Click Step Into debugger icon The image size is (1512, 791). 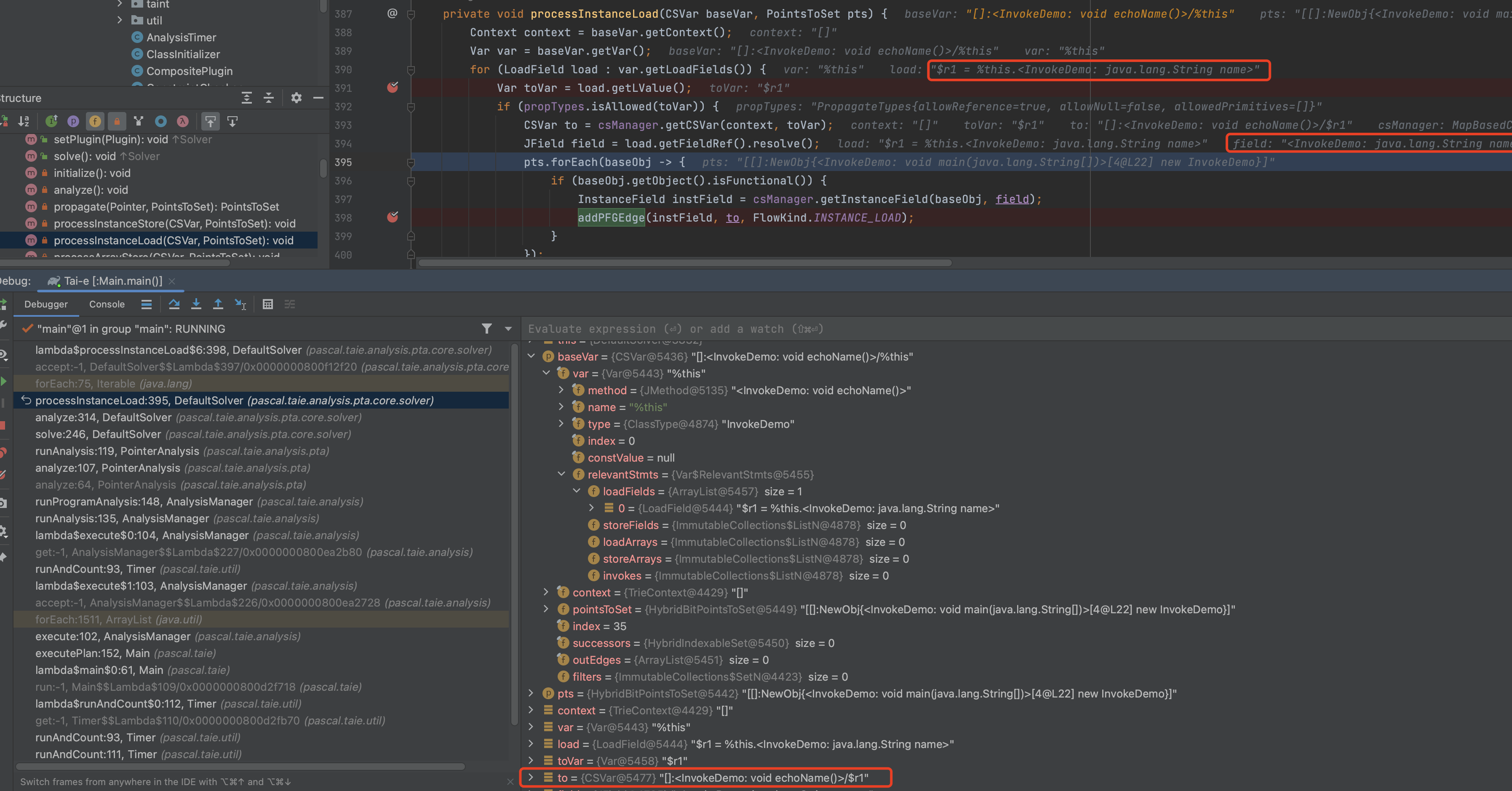pyautogui.click(x=196, y=304)
